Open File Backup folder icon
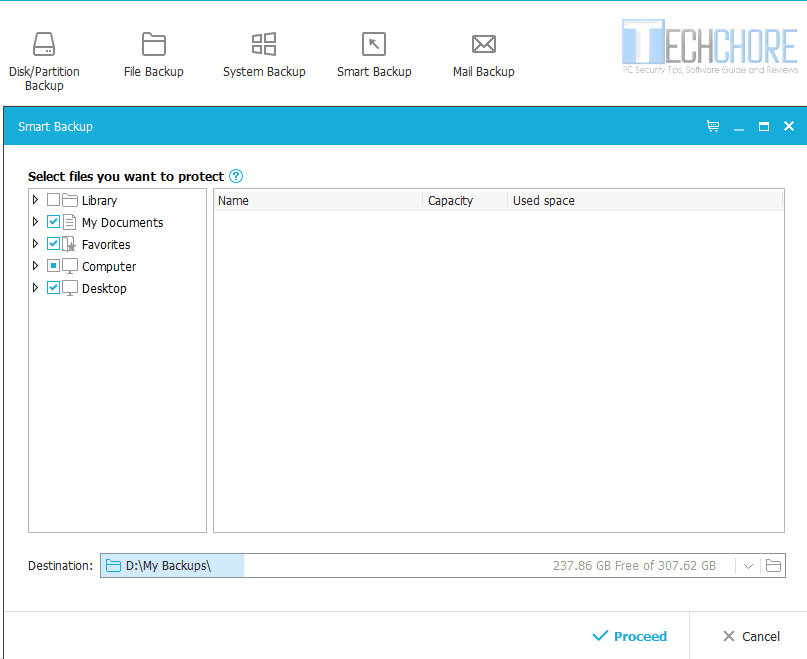The width and height of the screenshot is (807, 659). [x=153, y=44]
